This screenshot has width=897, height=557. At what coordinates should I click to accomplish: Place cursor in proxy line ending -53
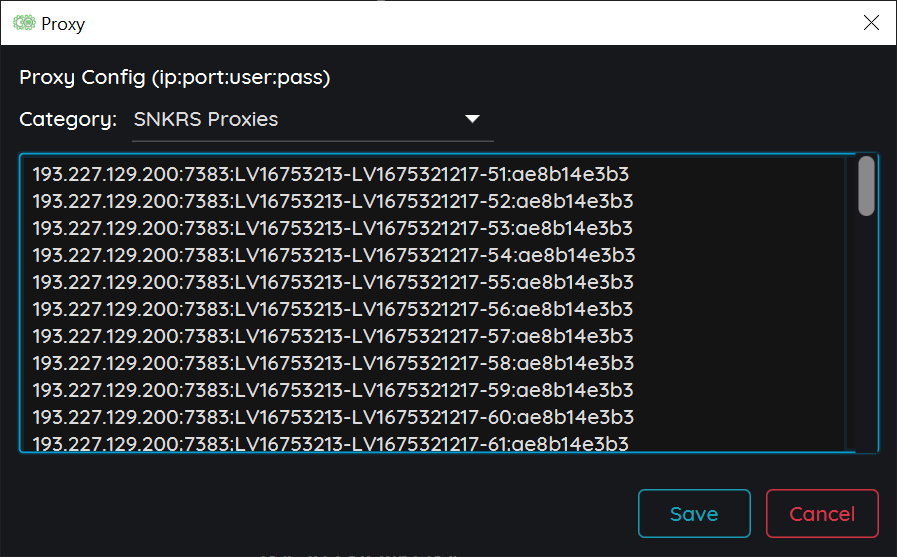tap(332, 228)
